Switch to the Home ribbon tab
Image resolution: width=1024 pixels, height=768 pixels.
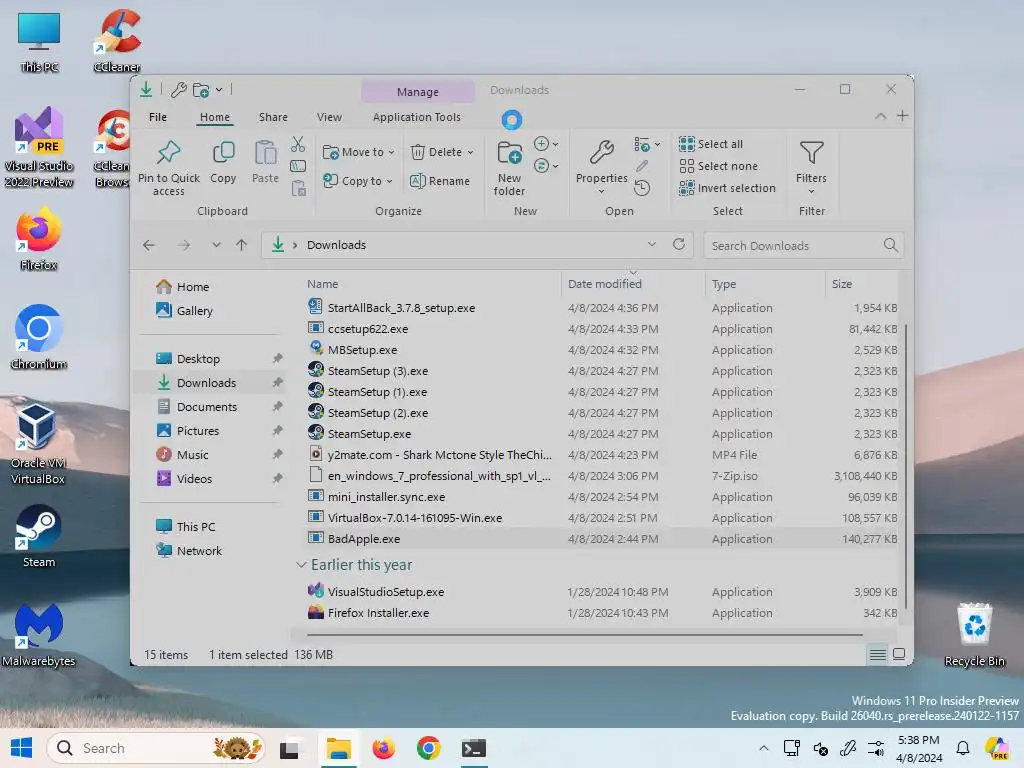click(x=215, y=117)
